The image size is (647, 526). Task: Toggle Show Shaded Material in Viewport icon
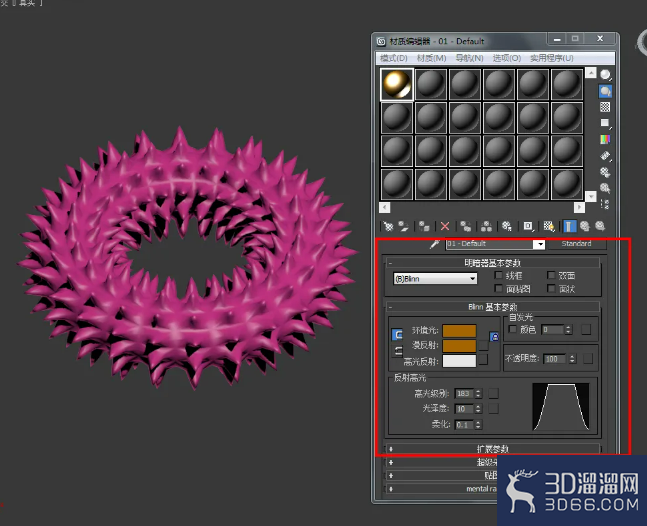[549, 226]
